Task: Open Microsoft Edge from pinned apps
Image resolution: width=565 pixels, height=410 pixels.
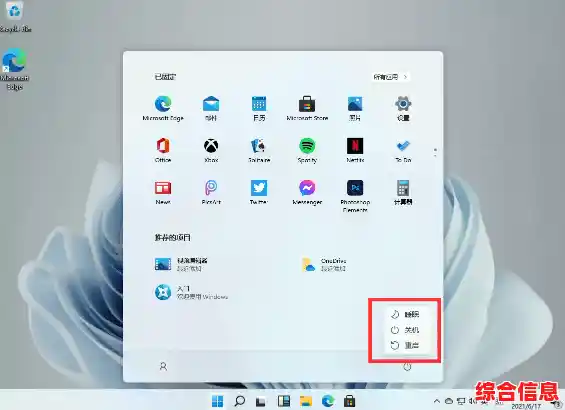Action: 163,108
